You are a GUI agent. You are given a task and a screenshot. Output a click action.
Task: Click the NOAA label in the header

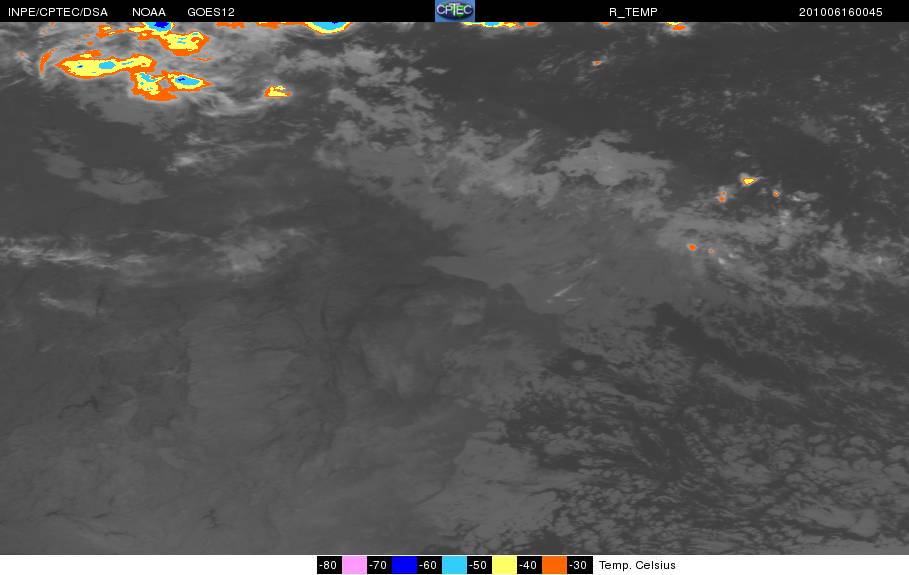tap(148, 12)
